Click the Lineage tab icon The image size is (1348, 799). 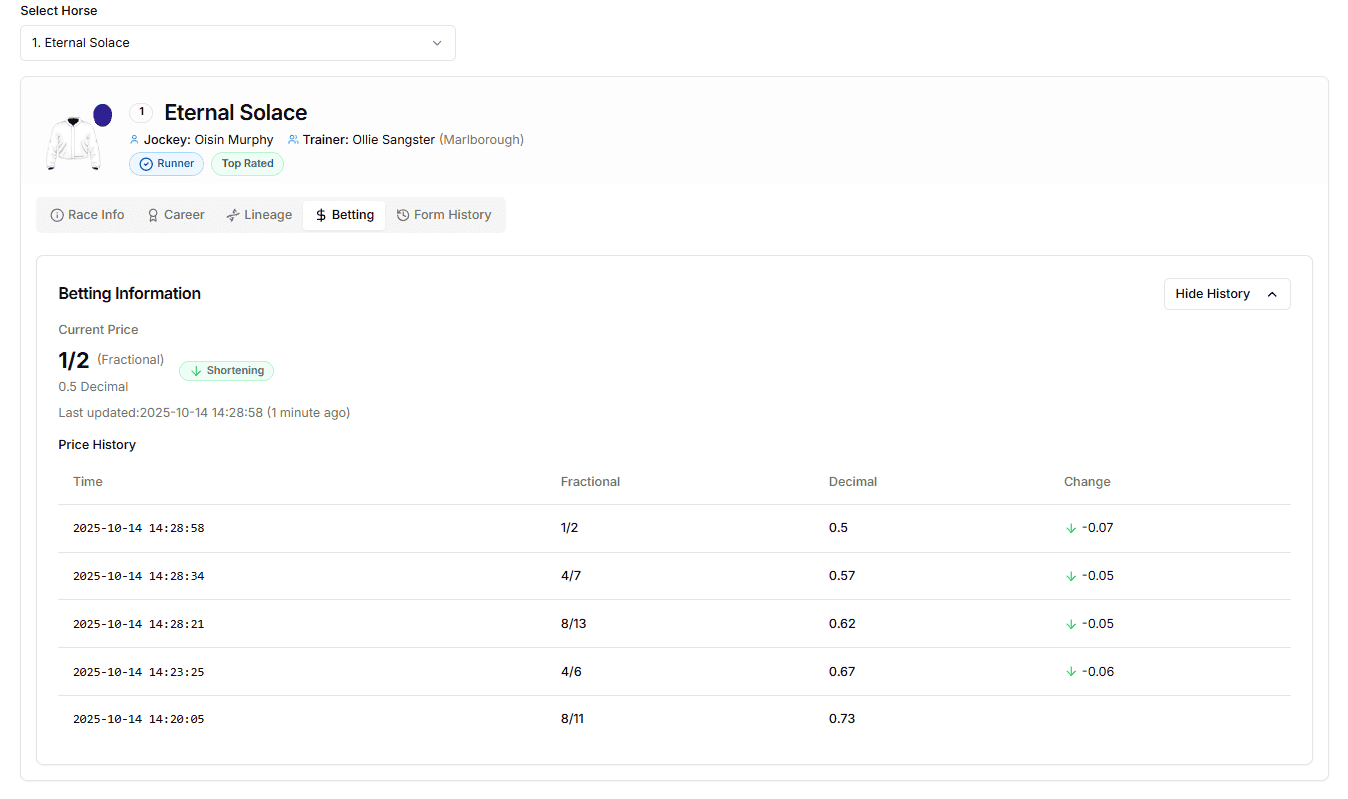pos(233,215)
